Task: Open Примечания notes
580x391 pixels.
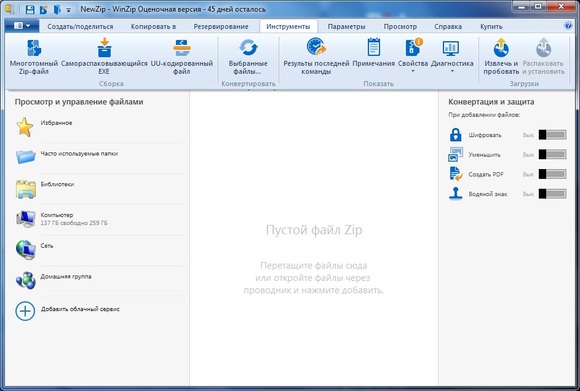Action: click(374, 53)
